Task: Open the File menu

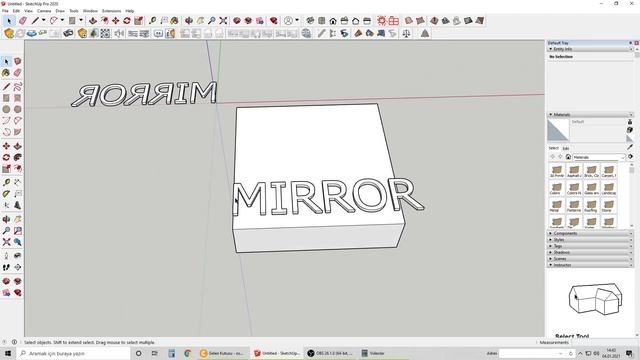Action: click(5, 11)
